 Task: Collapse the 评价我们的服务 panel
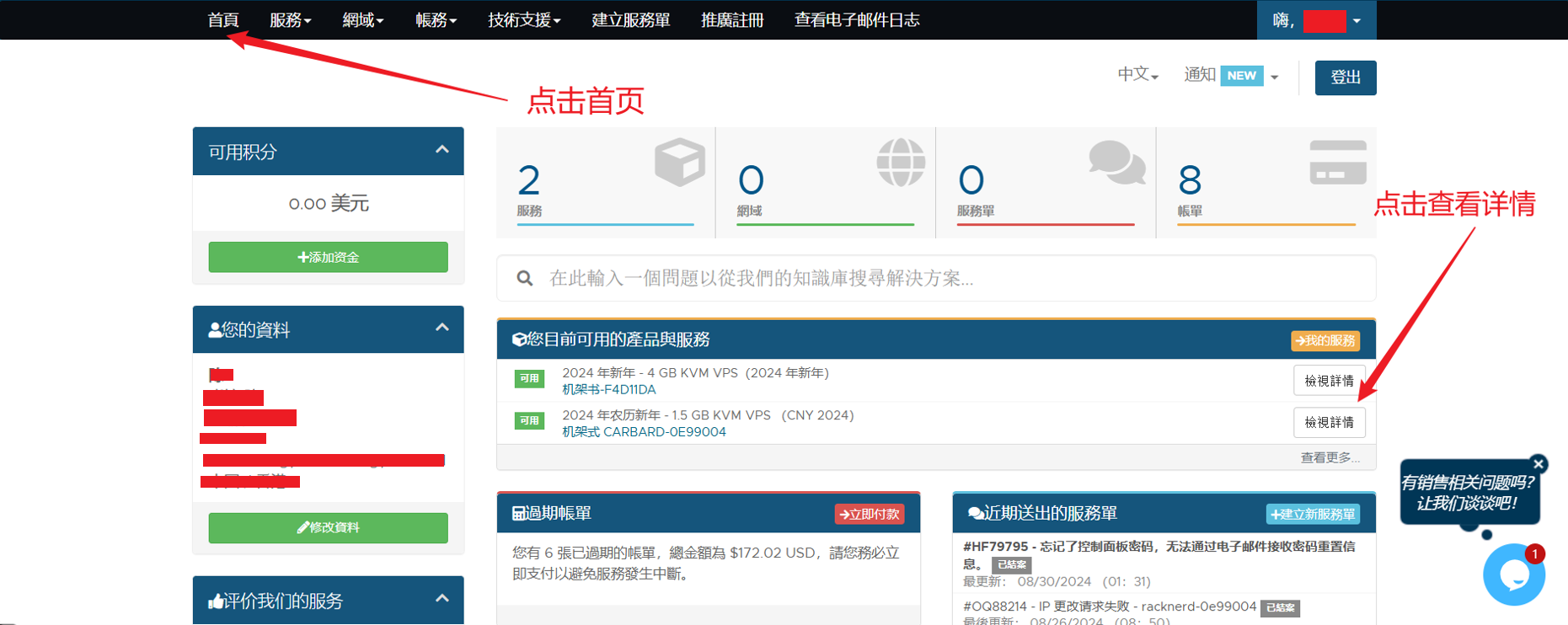click(442, 599)
